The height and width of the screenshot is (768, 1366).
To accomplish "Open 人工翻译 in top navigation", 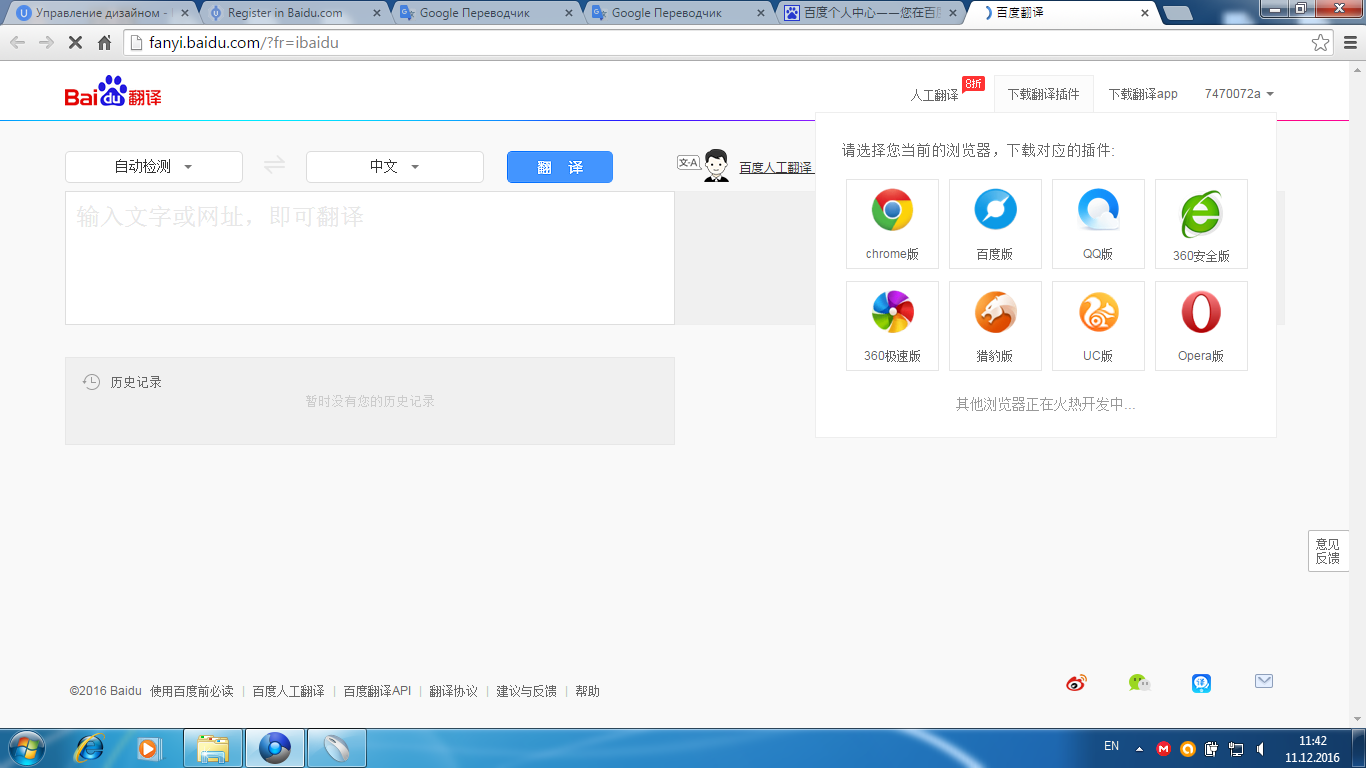I will 934,95.
